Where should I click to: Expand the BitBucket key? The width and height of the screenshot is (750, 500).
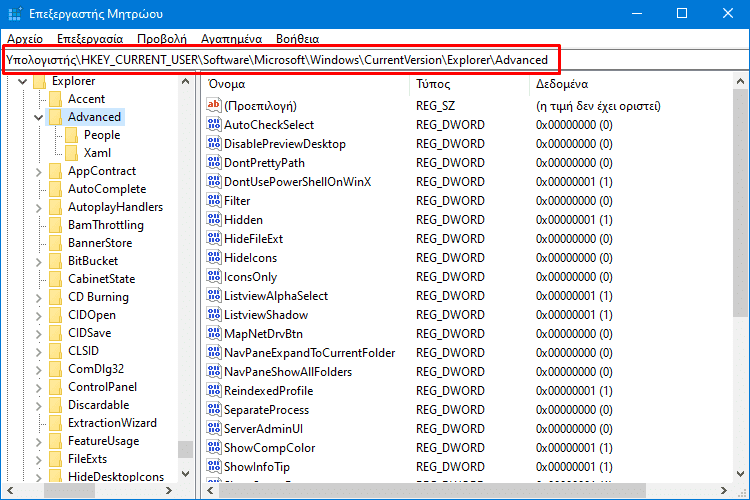[x=39, y=261]
